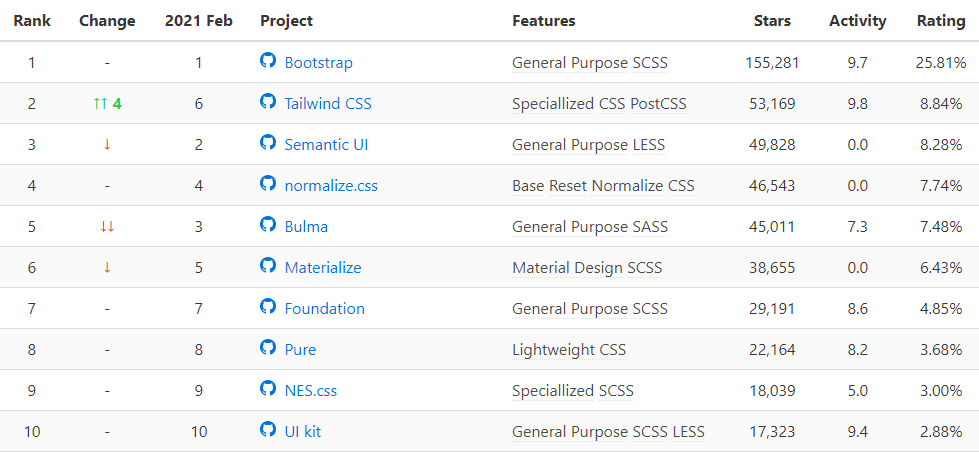Click the GitHub icon beside Bootstrap

(x=267, y=61)
